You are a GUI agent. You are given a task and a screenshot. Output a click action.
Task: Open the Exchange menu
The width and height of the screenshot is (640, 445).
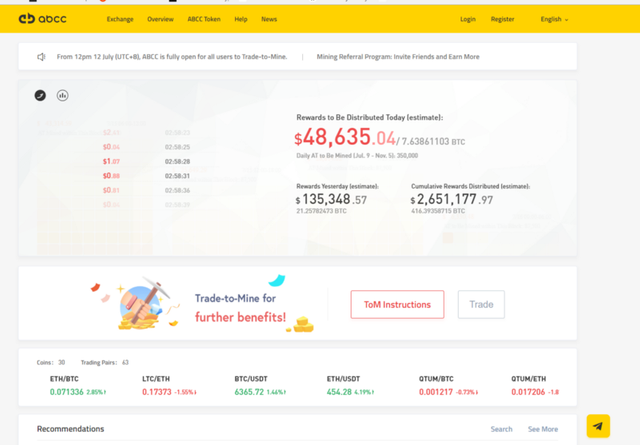coord(120,19)
